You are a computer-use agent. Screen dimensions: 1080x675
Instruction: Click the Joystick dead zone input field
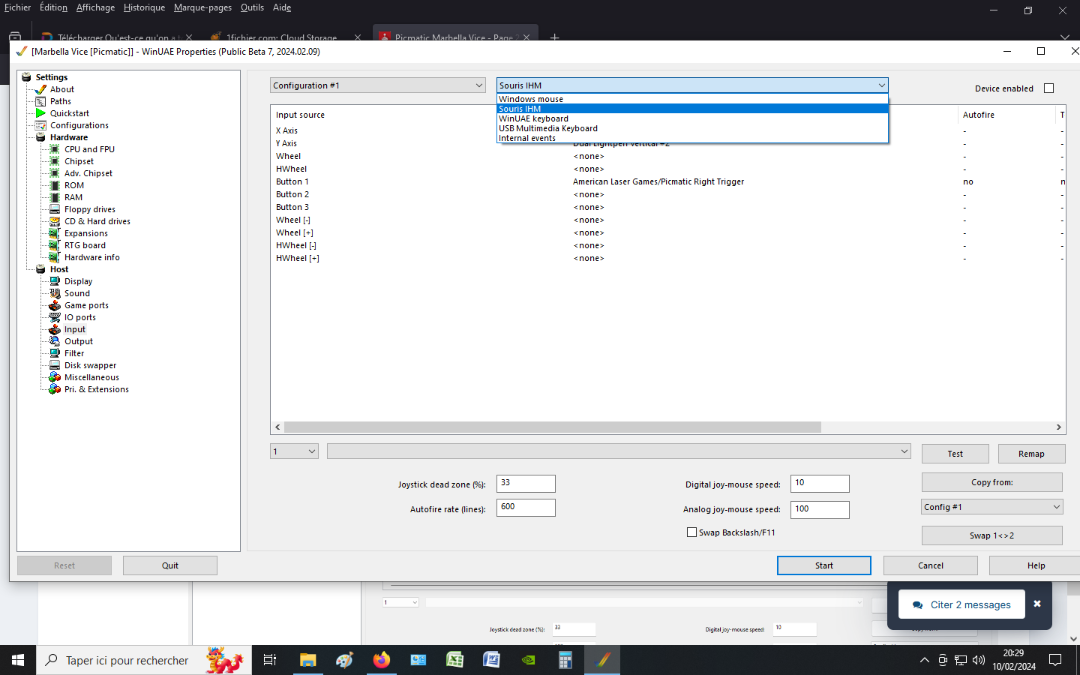pos(525,484)
